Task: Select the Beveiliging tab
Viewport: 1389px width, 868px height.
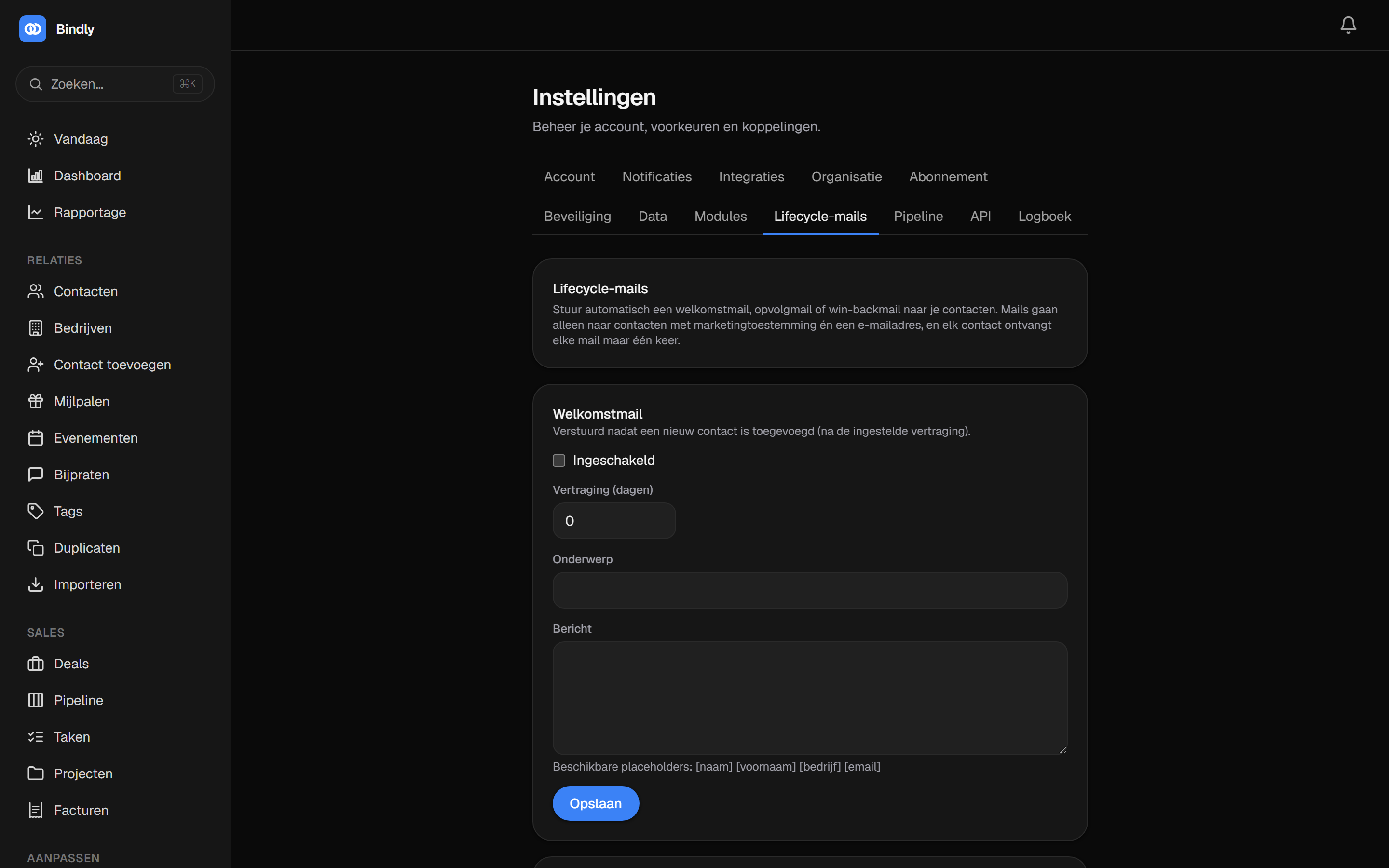Action: 577,217
